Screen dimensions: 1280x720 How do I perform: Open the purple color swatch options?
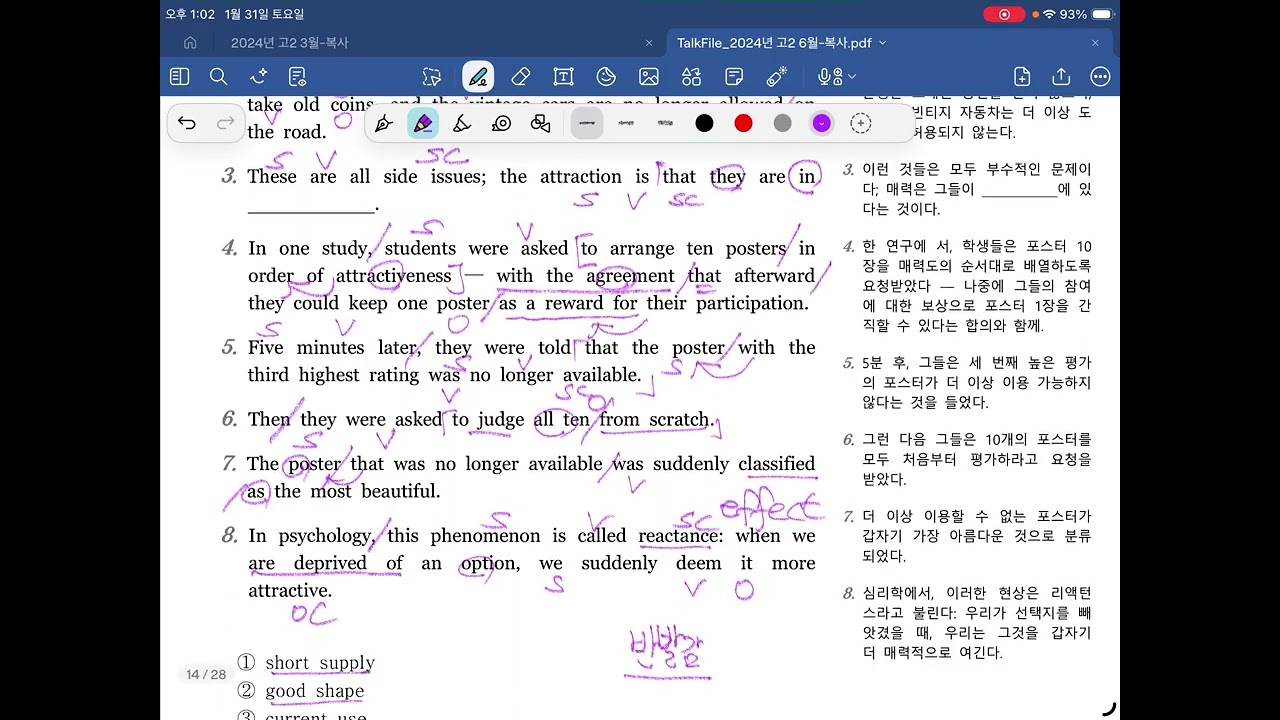tap(822, 123)
